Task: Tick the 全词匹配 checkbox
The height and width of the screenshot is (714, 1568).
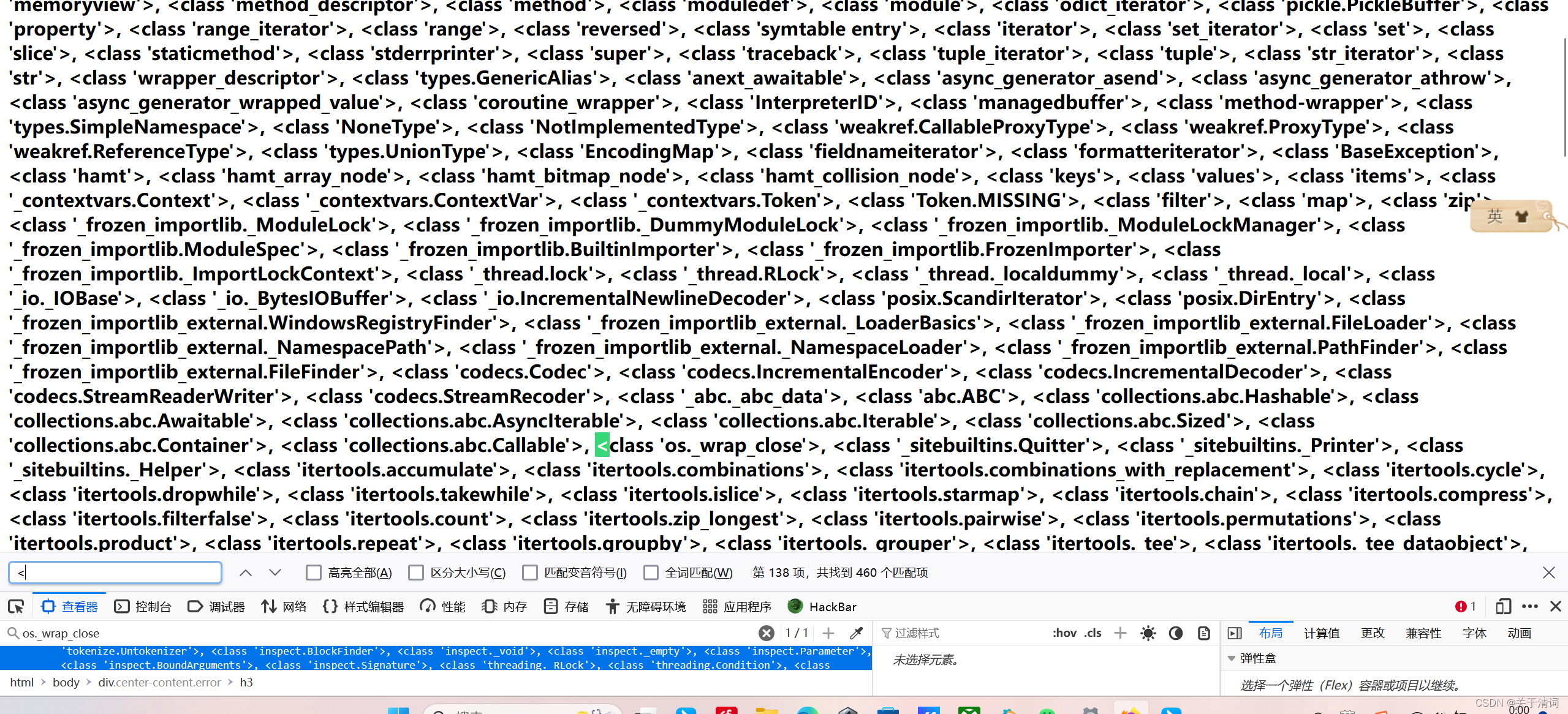Action: point(651,573)
